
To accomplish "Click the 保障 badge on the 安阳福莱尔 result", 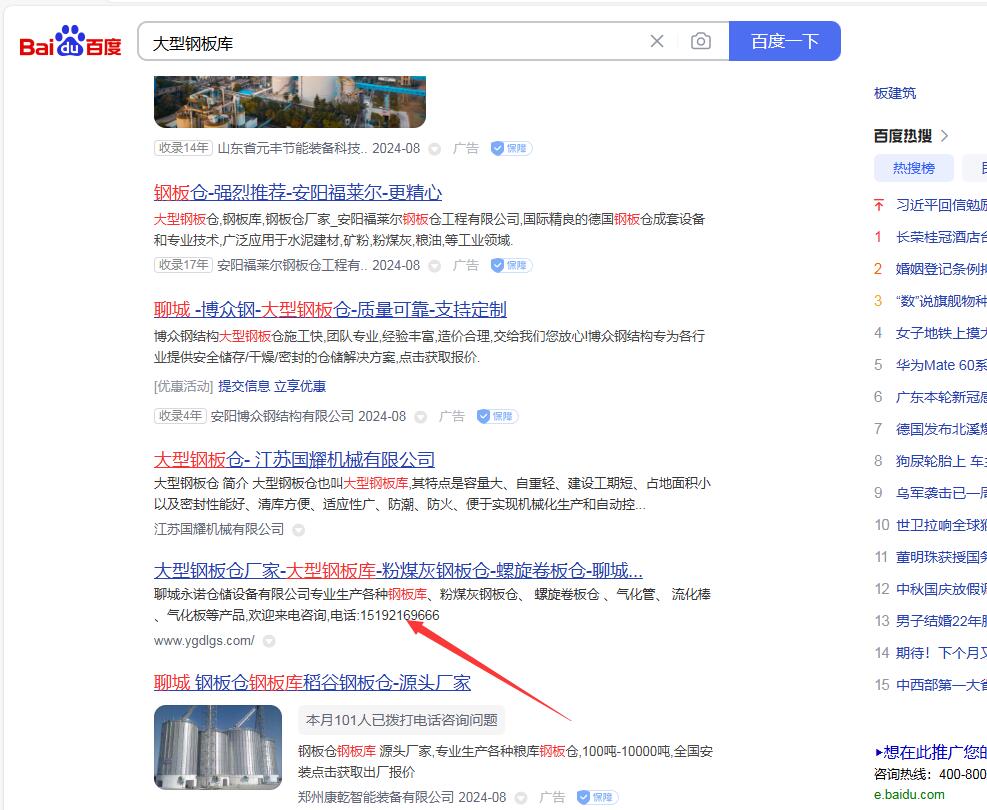I will [x=511, y=266].
